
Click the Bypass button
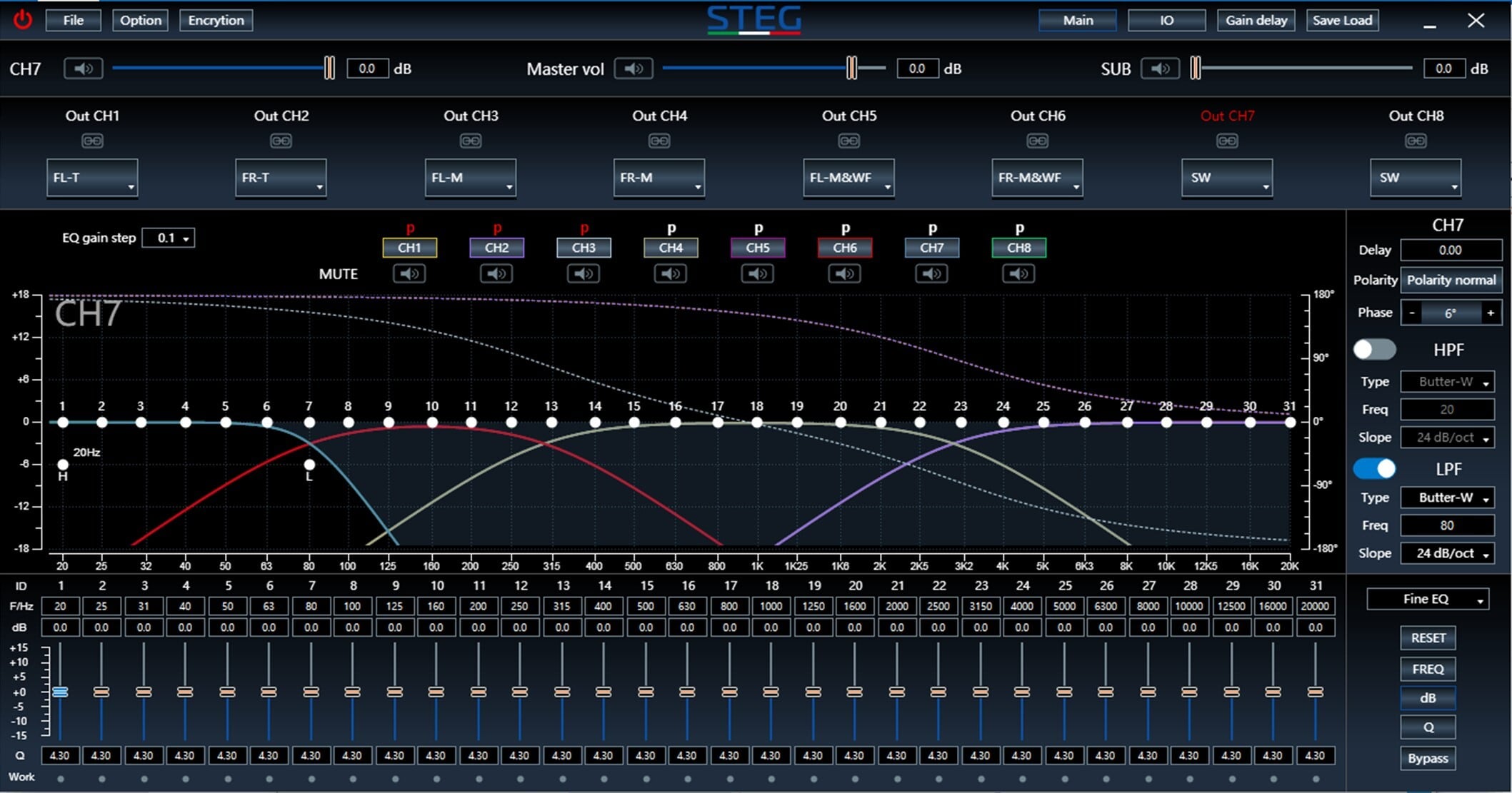pyautogui.click(x=1427, y=758)
